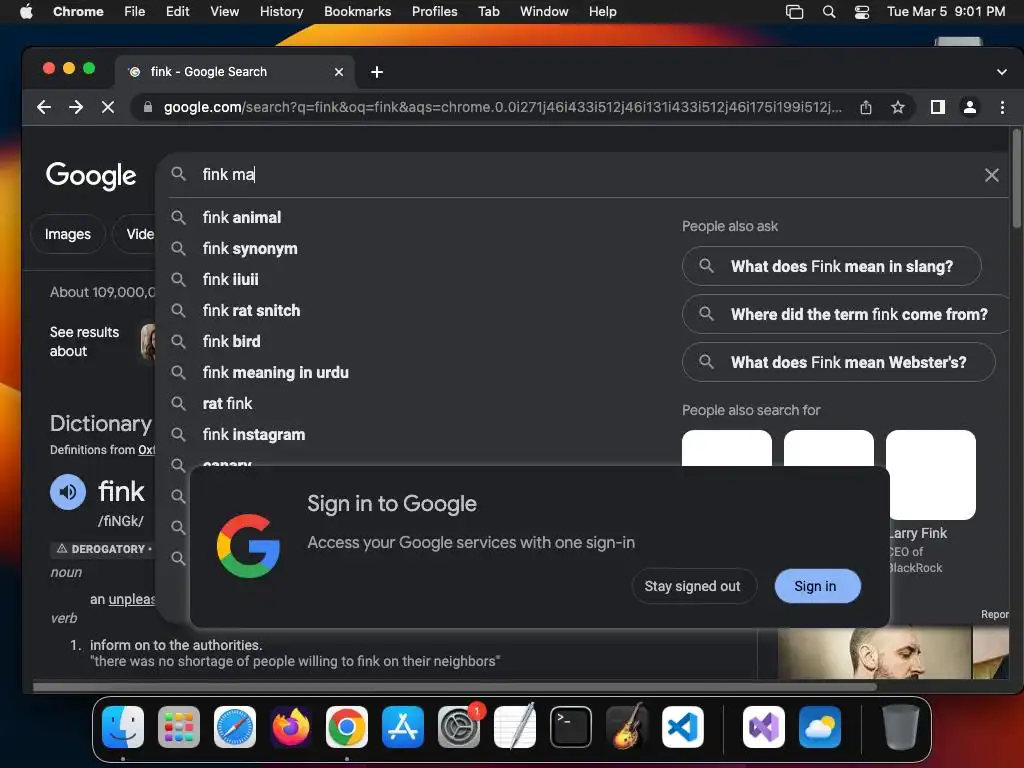Share this page using the share icon
The image size is (1024, 768).
click(x=866, y=107)
